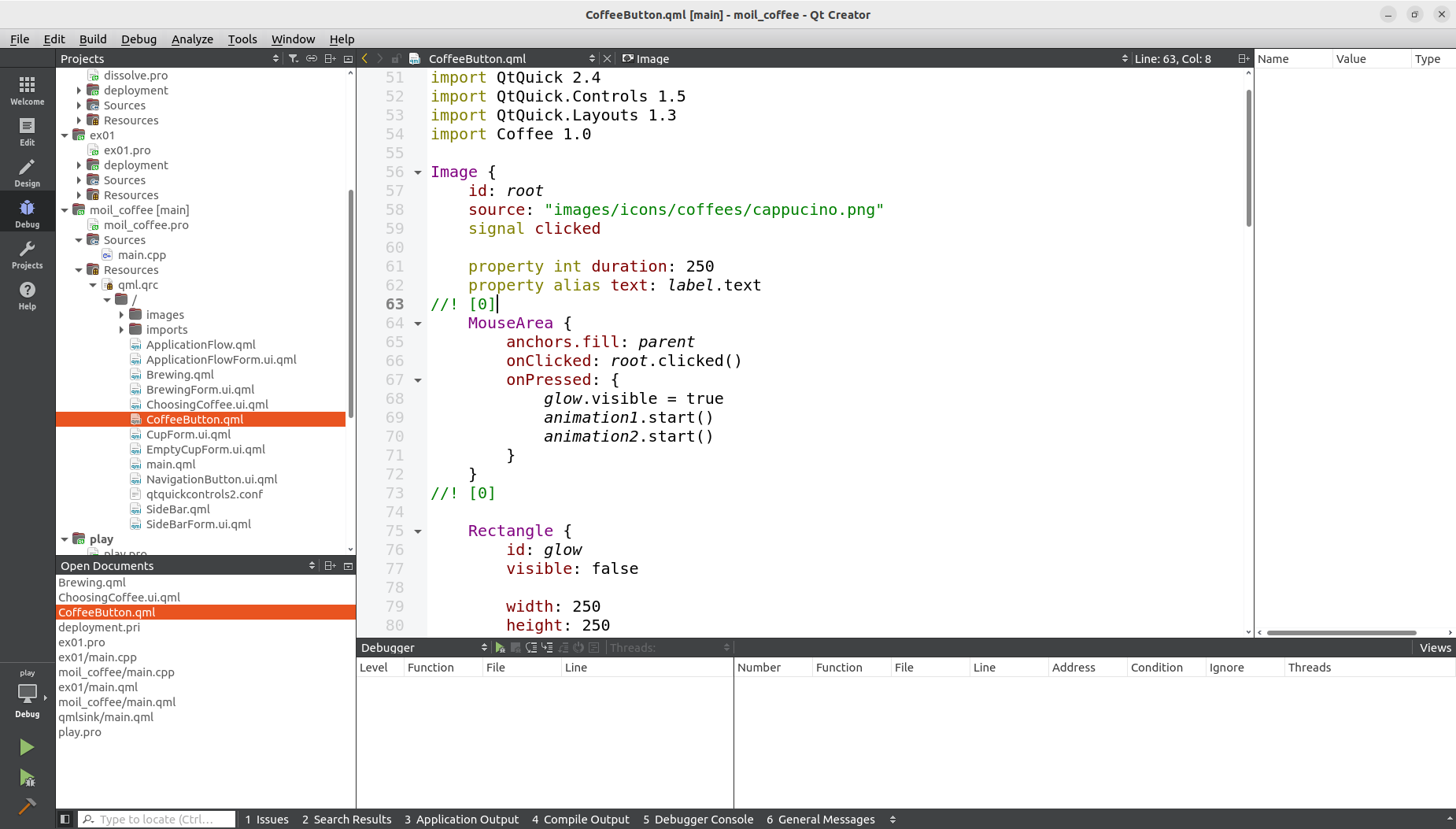1456x829 pixels.
Task: Toggle the file lock icon beside CoffeeButton.qml
Action: [396, 57]
